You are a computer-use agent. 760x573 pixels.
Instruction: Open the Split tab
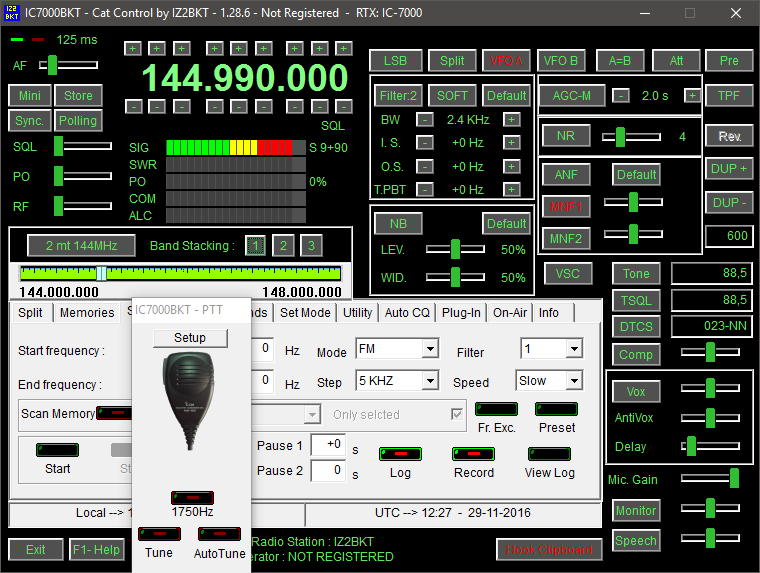click(31, 313)
